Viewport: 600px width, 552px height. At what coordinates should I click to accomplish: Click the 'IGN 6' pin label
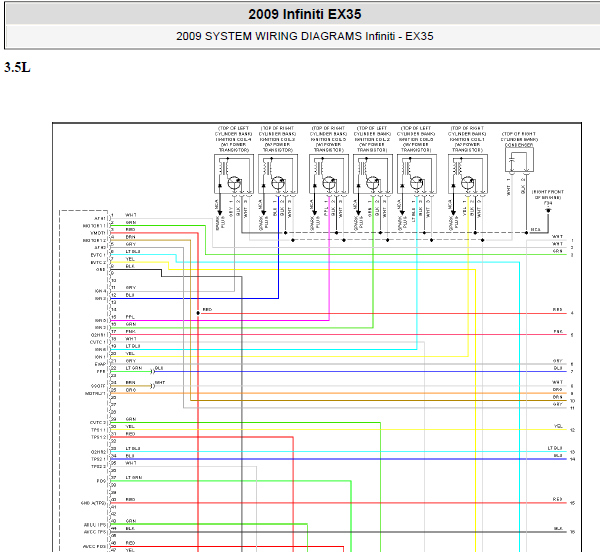click(x=100, y=350)
